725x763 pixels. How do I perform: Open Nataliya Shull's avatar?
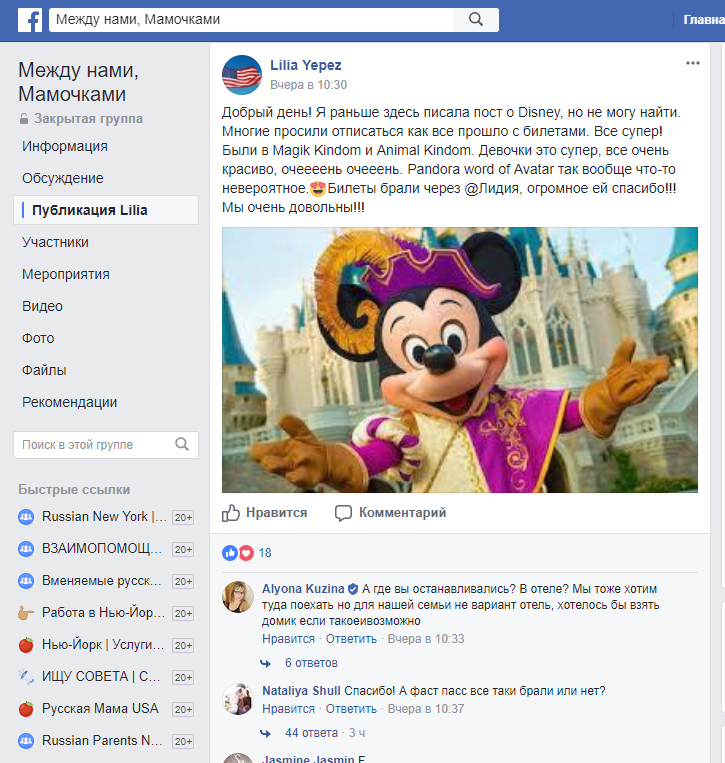pyautogui.click(x=237, y=699)
